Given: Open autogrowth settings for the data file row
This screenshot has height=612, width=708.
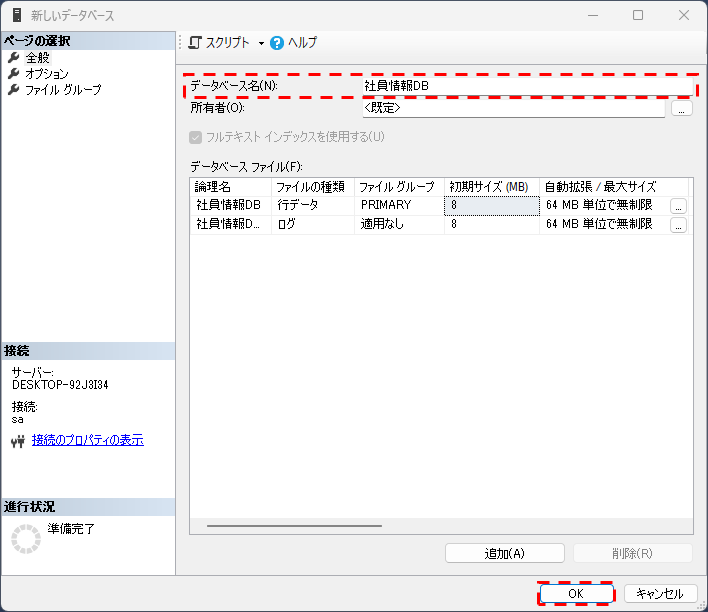Looking at the screenshot, I should click(678, 205).
